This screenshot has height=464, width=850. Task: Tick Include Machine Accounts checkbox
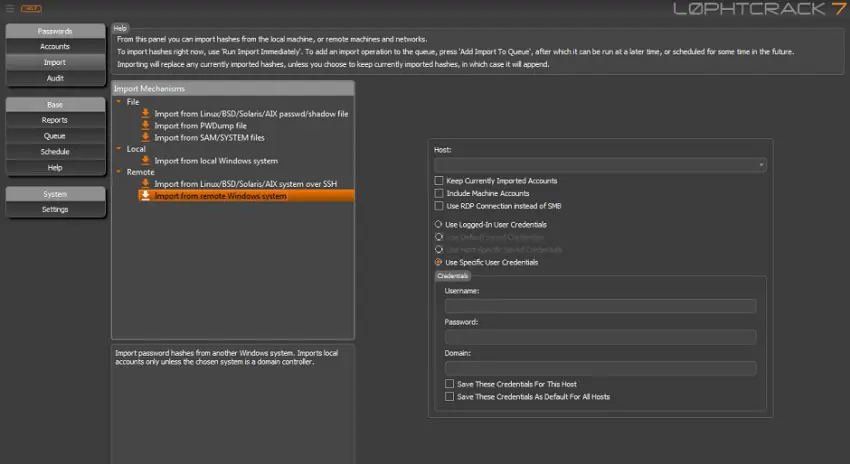pos(439,193)
